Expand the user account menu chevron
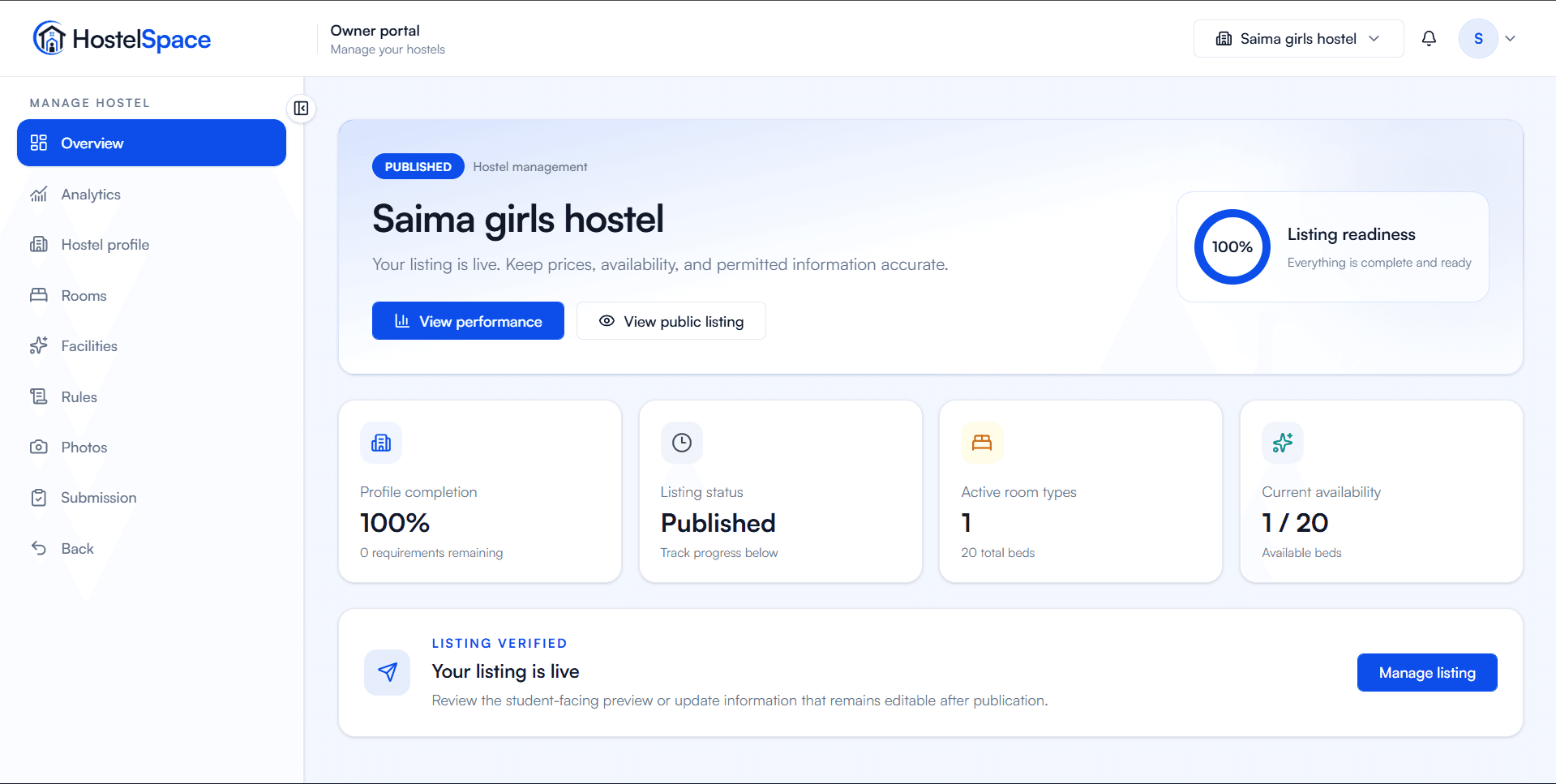Viewport: 1556px width, 784px height. click(1510, 38)
